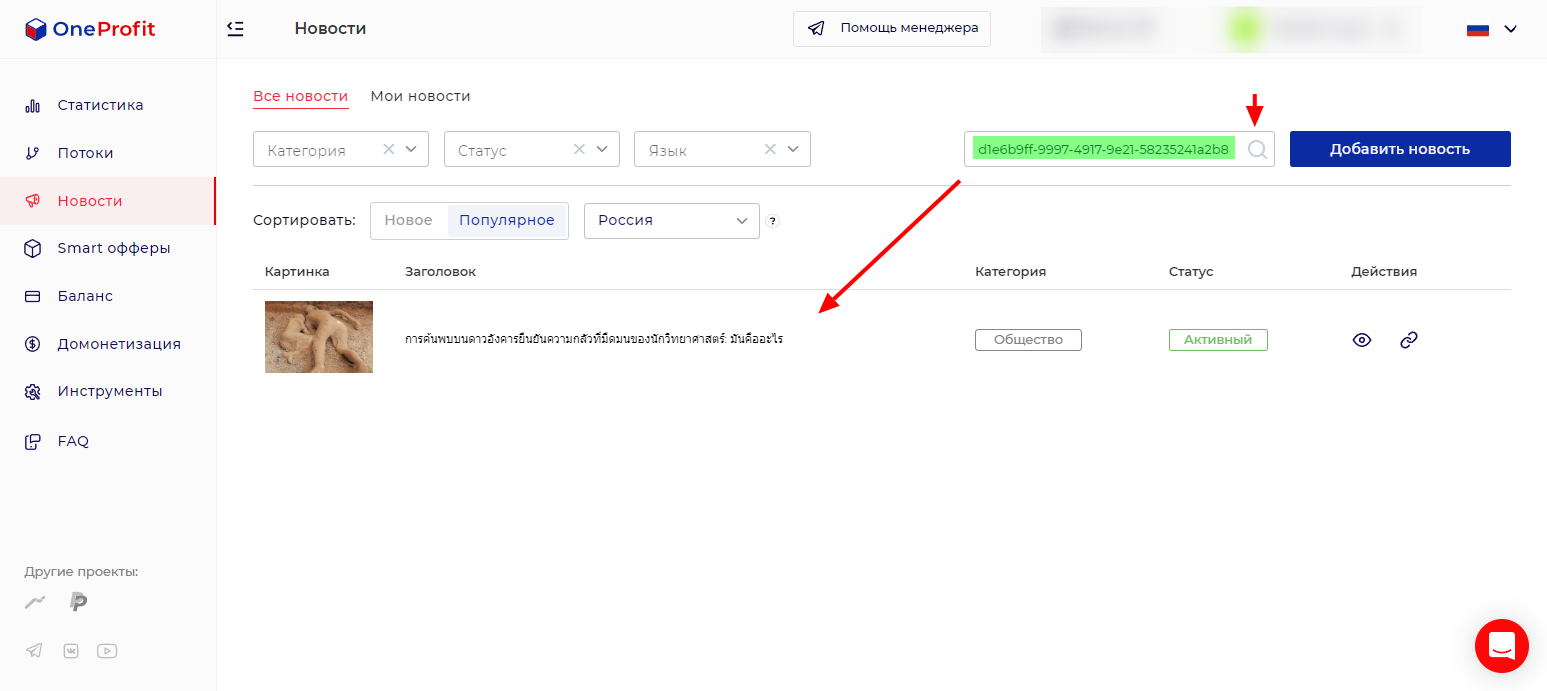Open the red chat support widget
Image resolution: width=1547 pixels, height=691 pixels.
[x=1501, y=646]
